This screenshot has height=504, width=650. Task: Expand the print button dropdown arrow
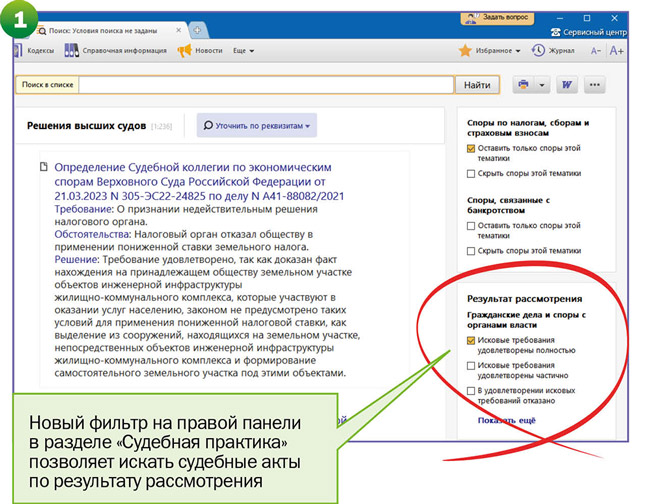point(541,85)
